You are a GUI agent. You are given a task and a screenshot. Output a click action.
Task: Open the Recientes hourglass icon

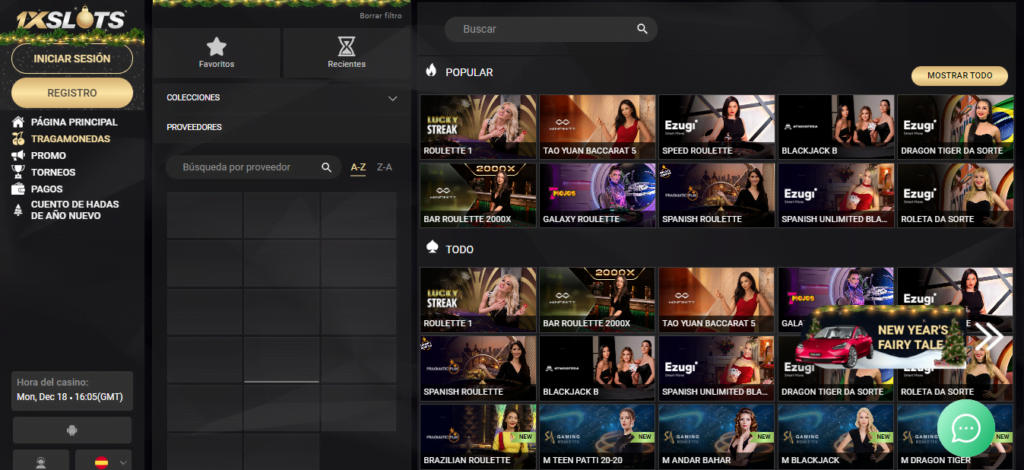pos(346,46)
